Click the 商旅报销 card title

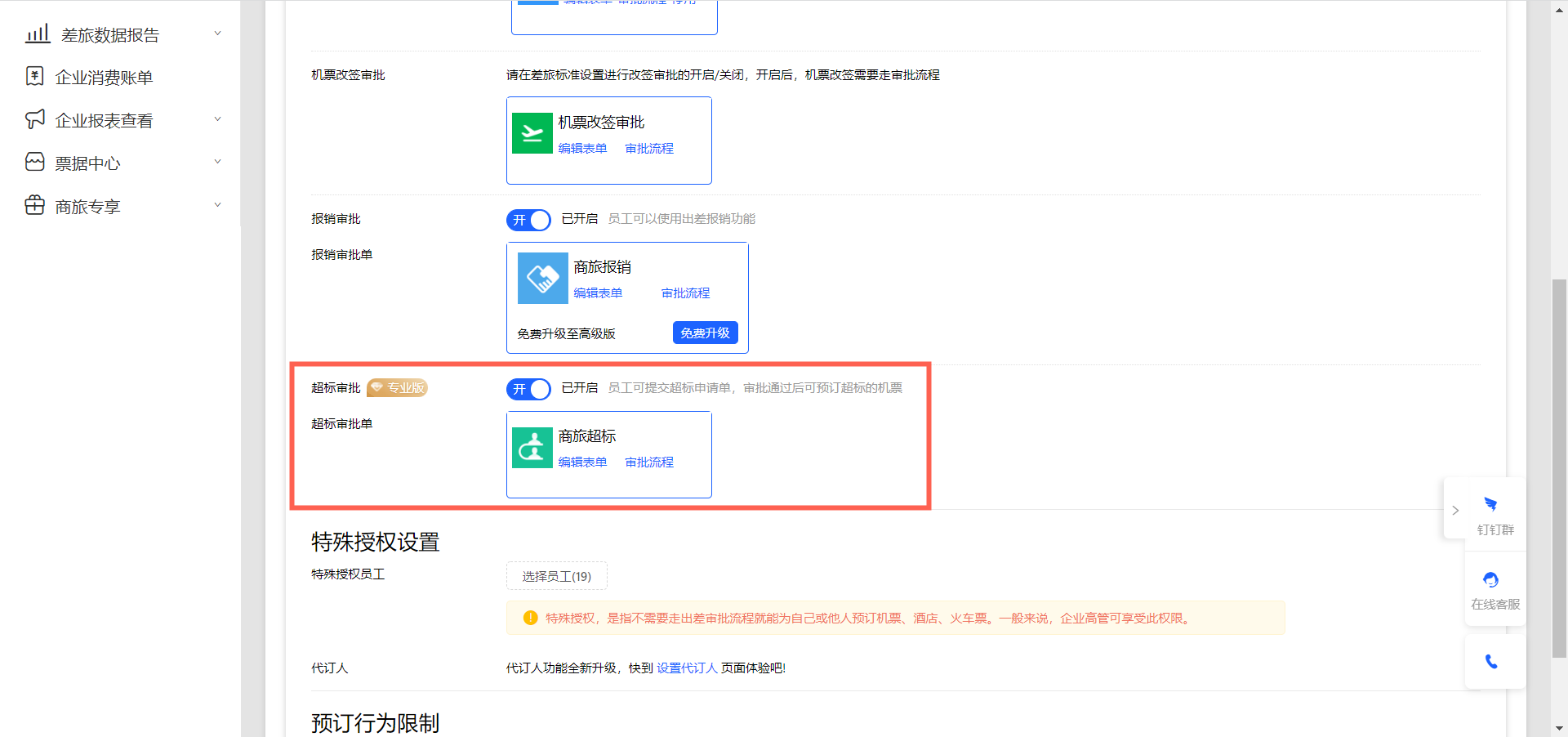tap(602, 267)
